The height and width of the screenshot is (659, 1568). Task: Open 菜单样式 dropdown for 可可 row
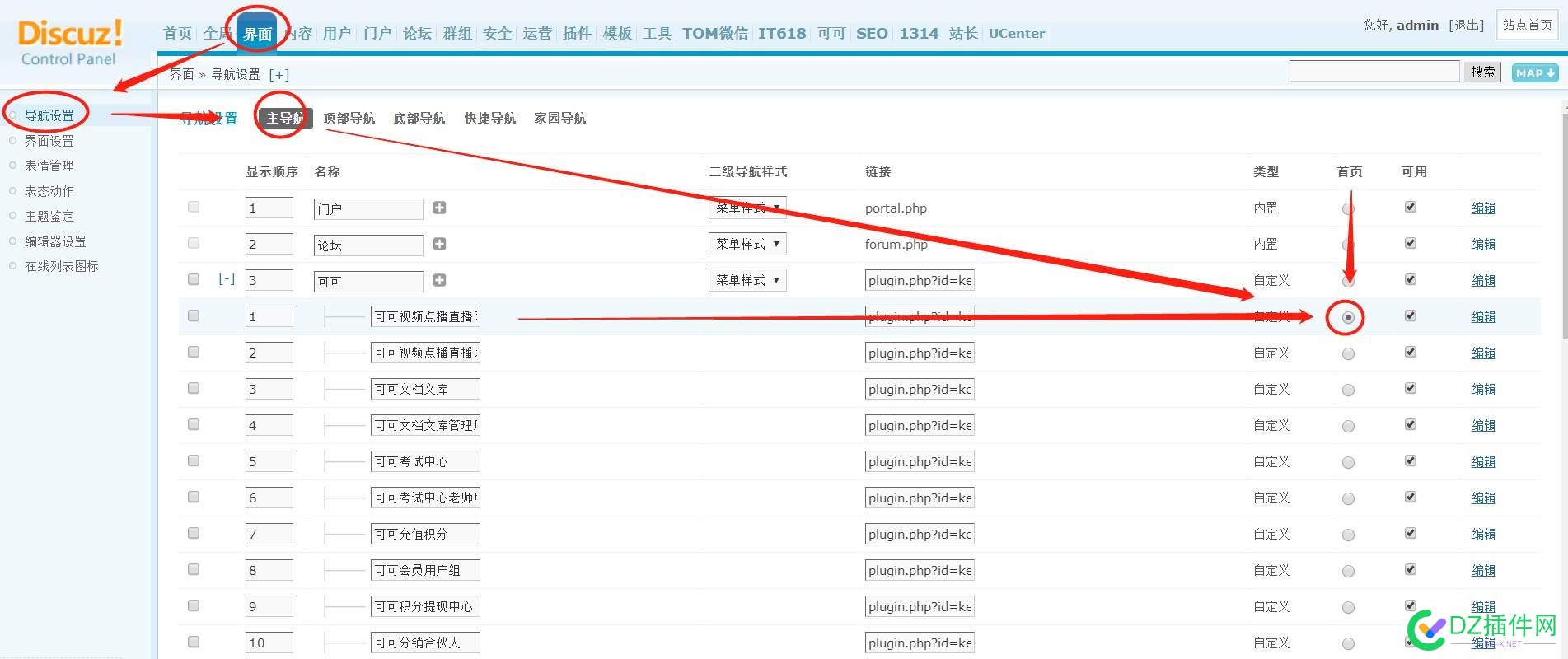747,280
